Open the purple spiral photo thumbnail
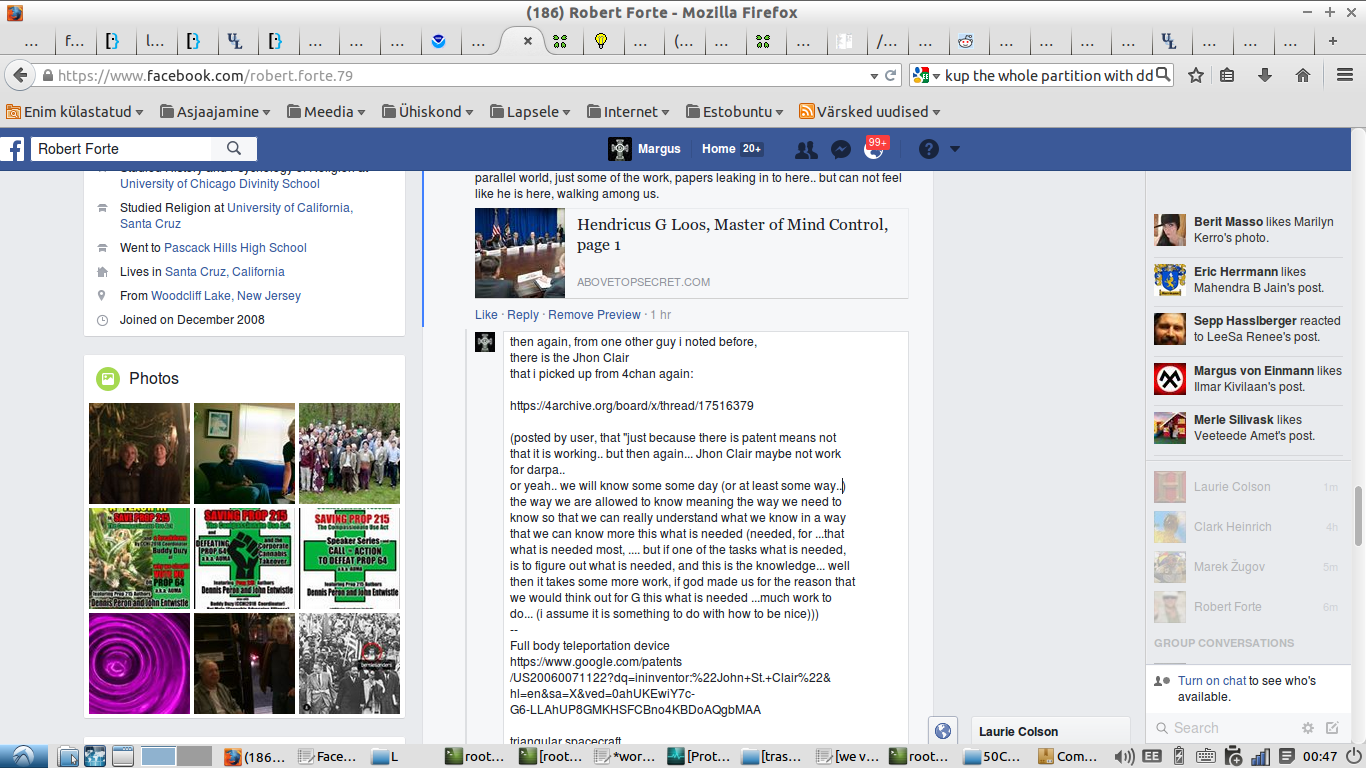The image size is (1366, 768). [139, 664]
